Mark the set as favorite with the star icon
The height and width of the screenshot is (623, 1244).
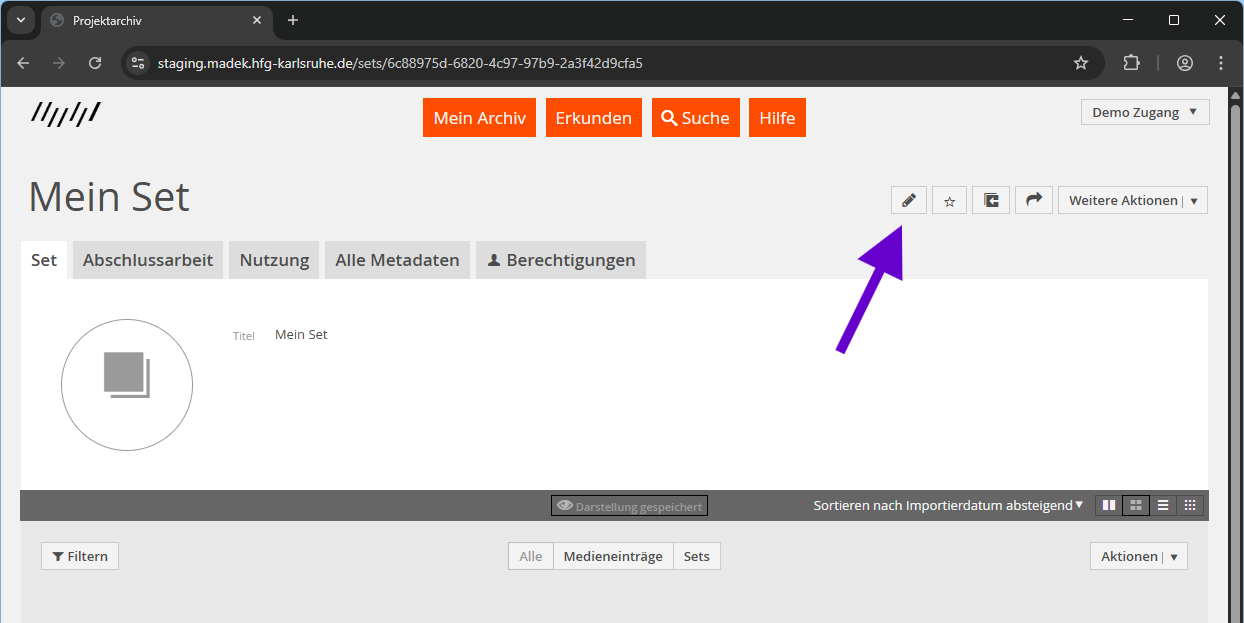click(948, 199)
